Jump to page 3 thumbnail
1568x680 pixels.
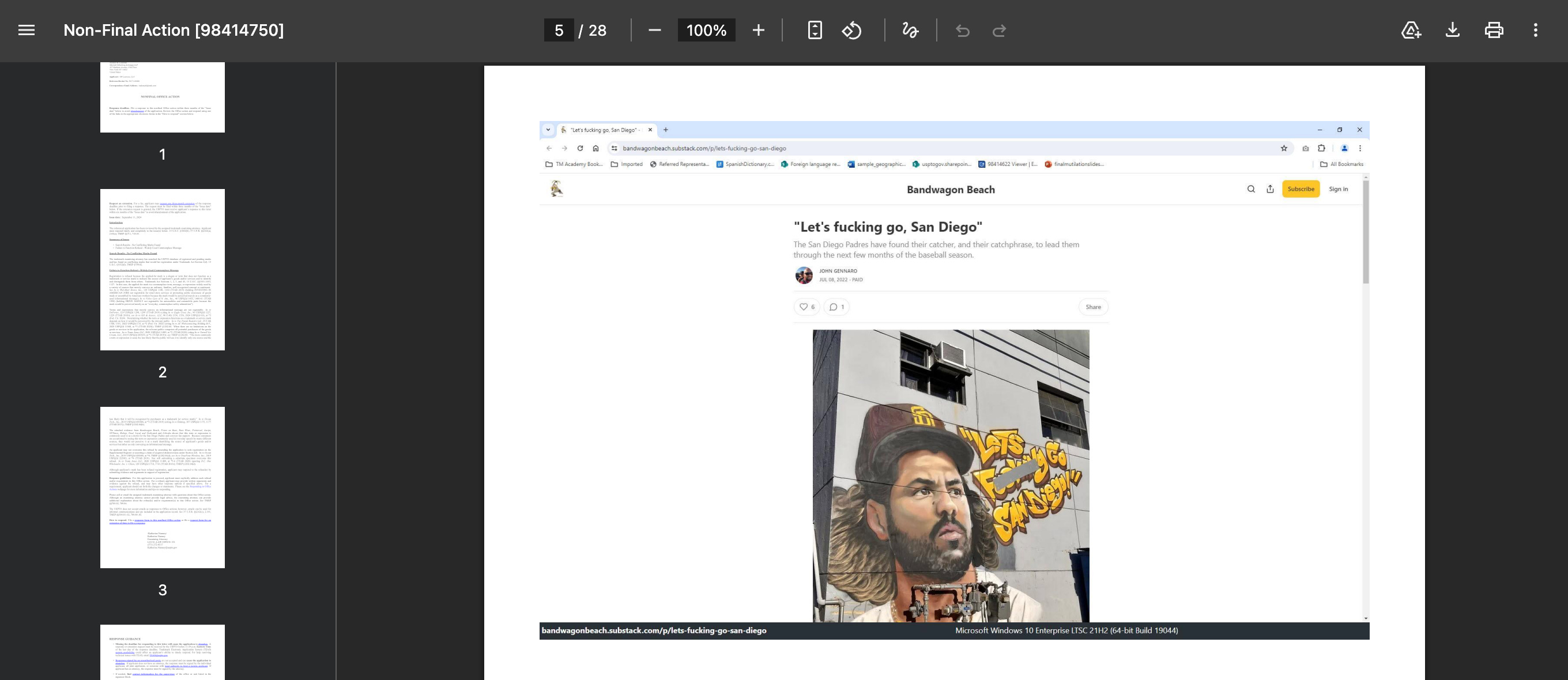163,487
